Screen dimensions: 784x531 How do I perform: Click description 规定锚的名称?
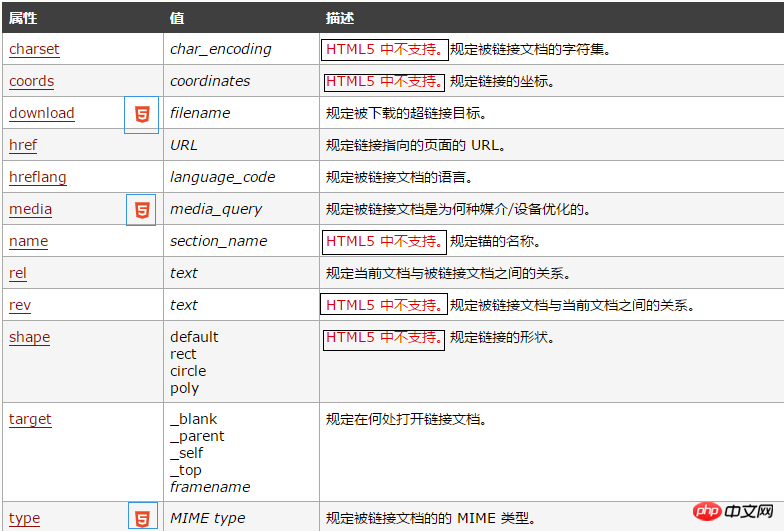[x=495, y=242]
